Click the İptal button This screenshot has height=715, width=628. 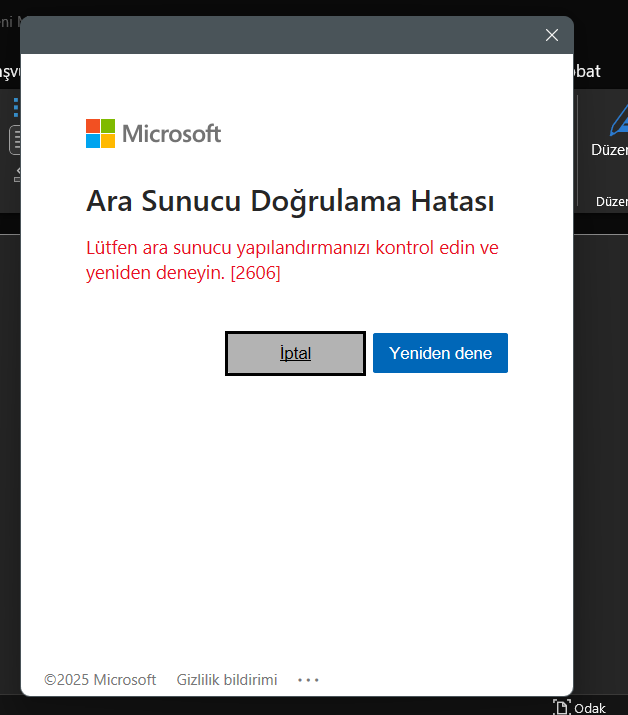pos(295,353)
